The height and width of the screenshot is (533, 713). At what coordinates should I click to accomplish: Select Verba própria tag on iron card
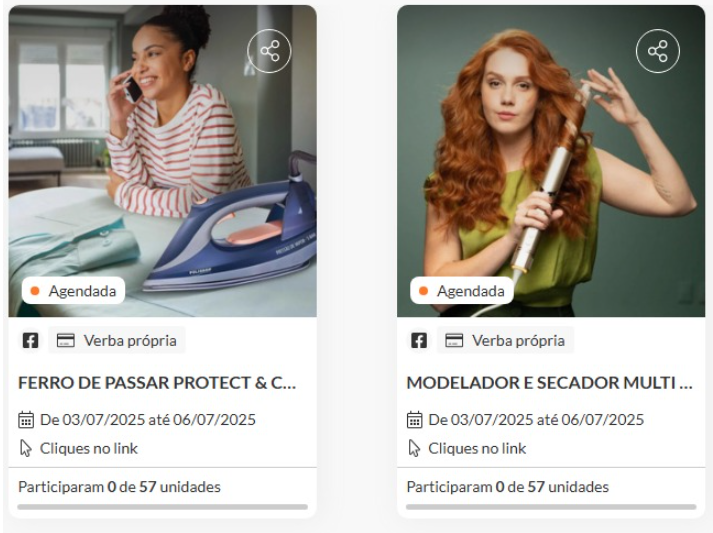coord(117,340)
